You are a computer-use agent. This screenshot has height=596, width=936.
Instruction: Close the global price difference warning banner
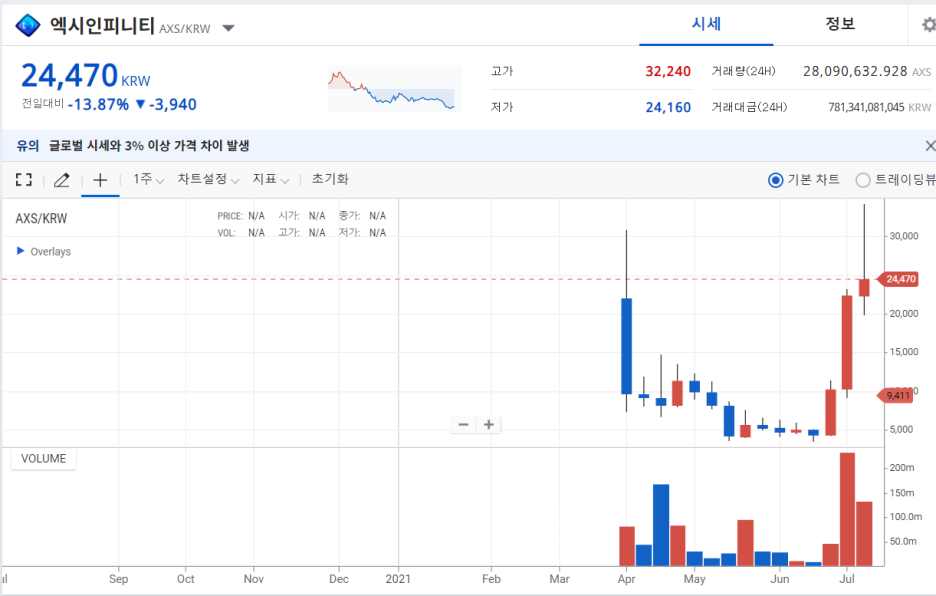tap(929, 146)
